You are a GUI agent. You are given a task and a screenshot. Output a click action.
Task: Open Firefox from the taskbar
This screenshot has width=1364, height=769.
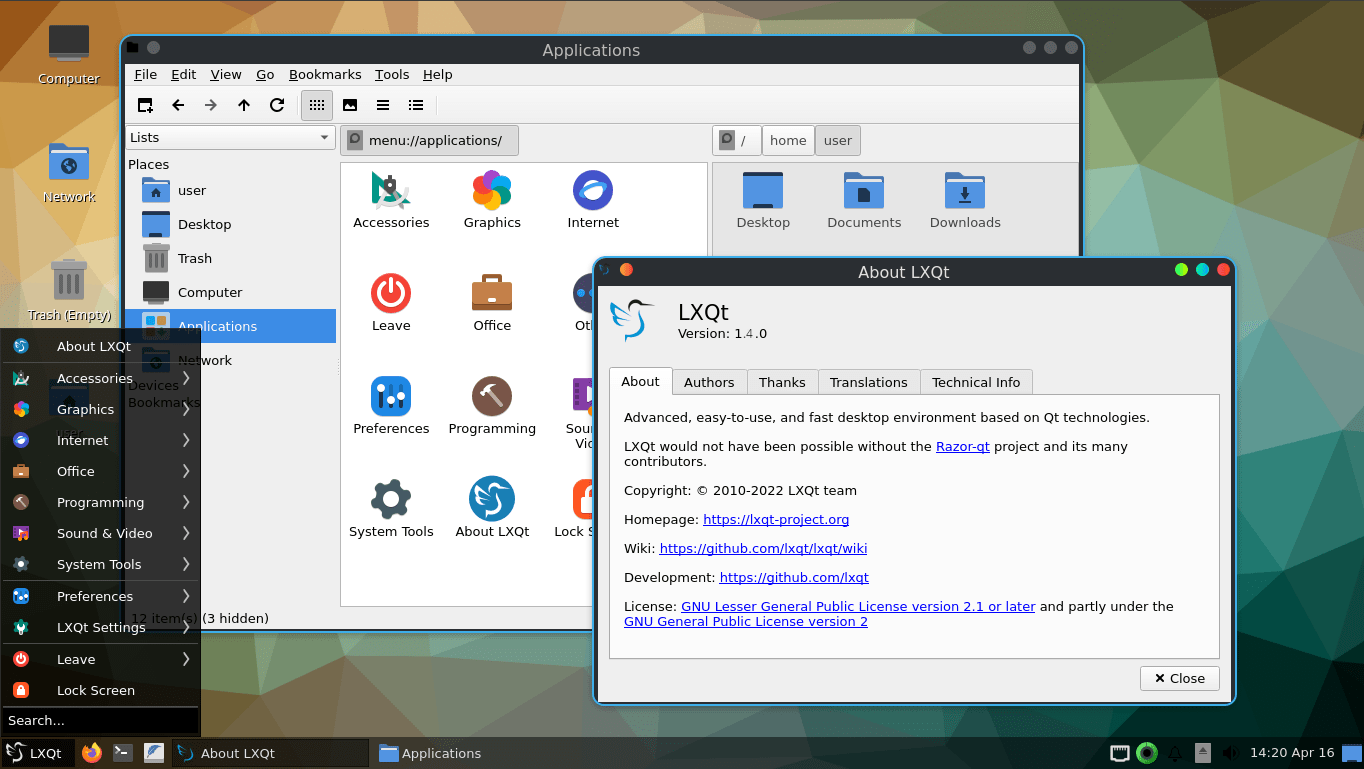[91, 753]
